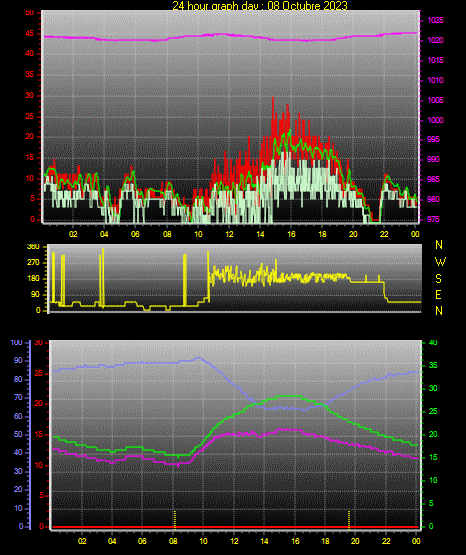Click the yellow sunrise marker near 08h
The width and height of the screenshot is (466, 555).
click(174, 519)
